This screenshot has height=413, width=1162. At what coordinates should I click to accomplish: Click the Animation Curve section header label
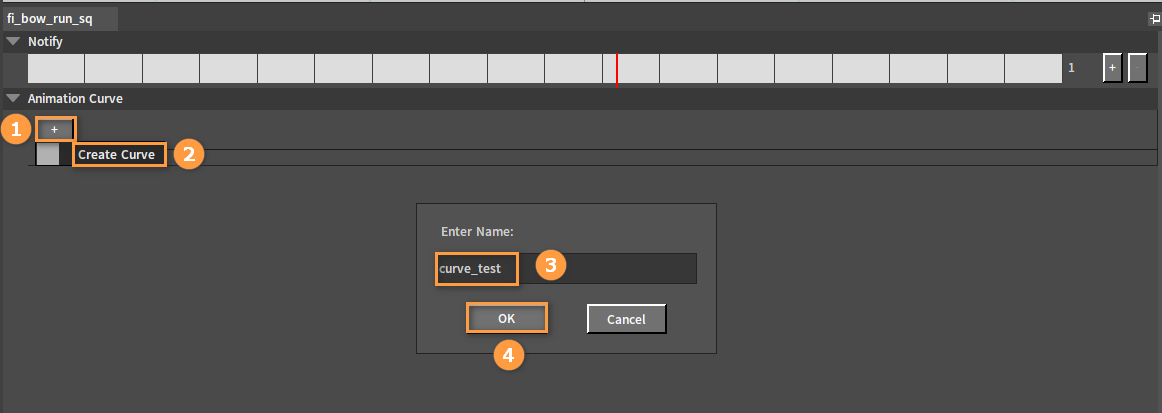click(76, 98)
